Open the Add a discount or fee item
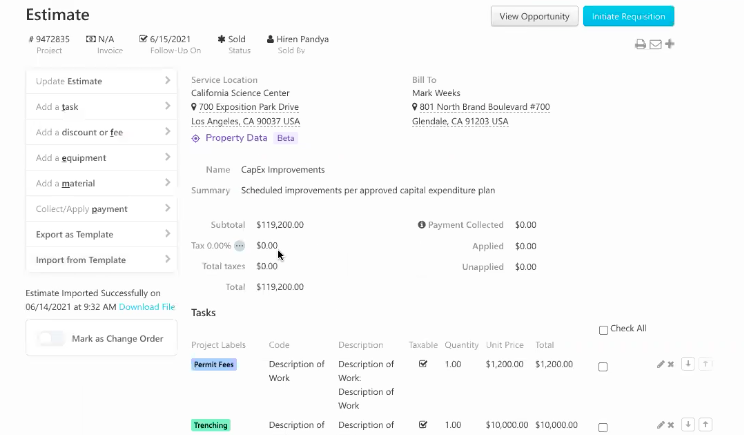Image resolution: width=744 pixels, height=435 pixels. [102, 132]
